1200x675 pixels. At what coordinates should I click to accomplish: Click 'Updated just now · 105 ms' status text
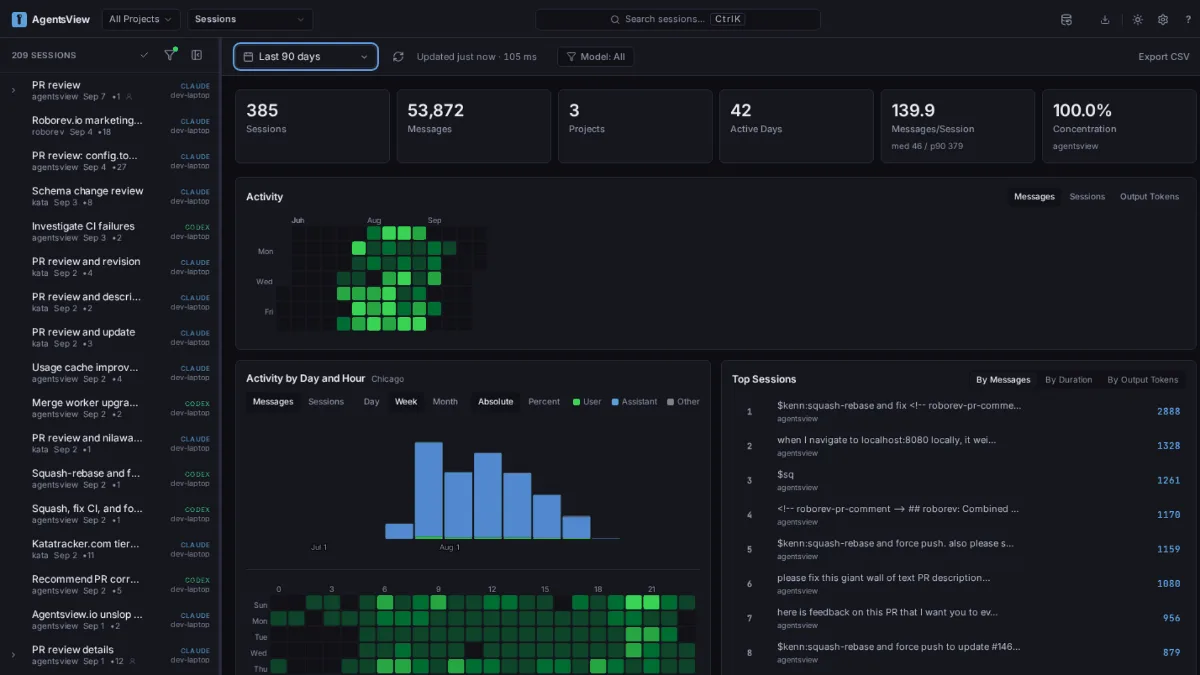coord(476,57)
